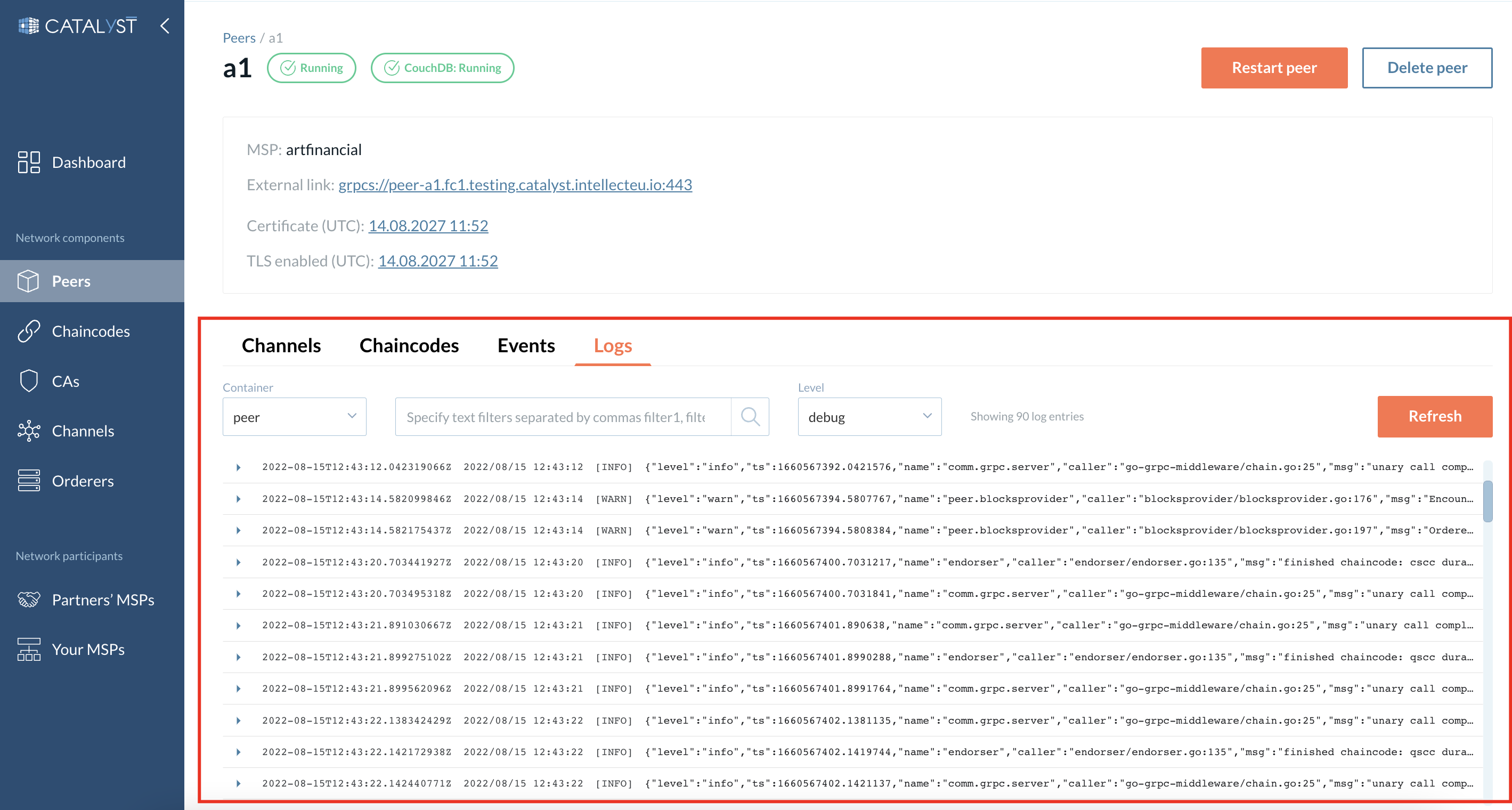Click the Dashboard grid icon
1512x810 pixels.
tap(28, 162)
